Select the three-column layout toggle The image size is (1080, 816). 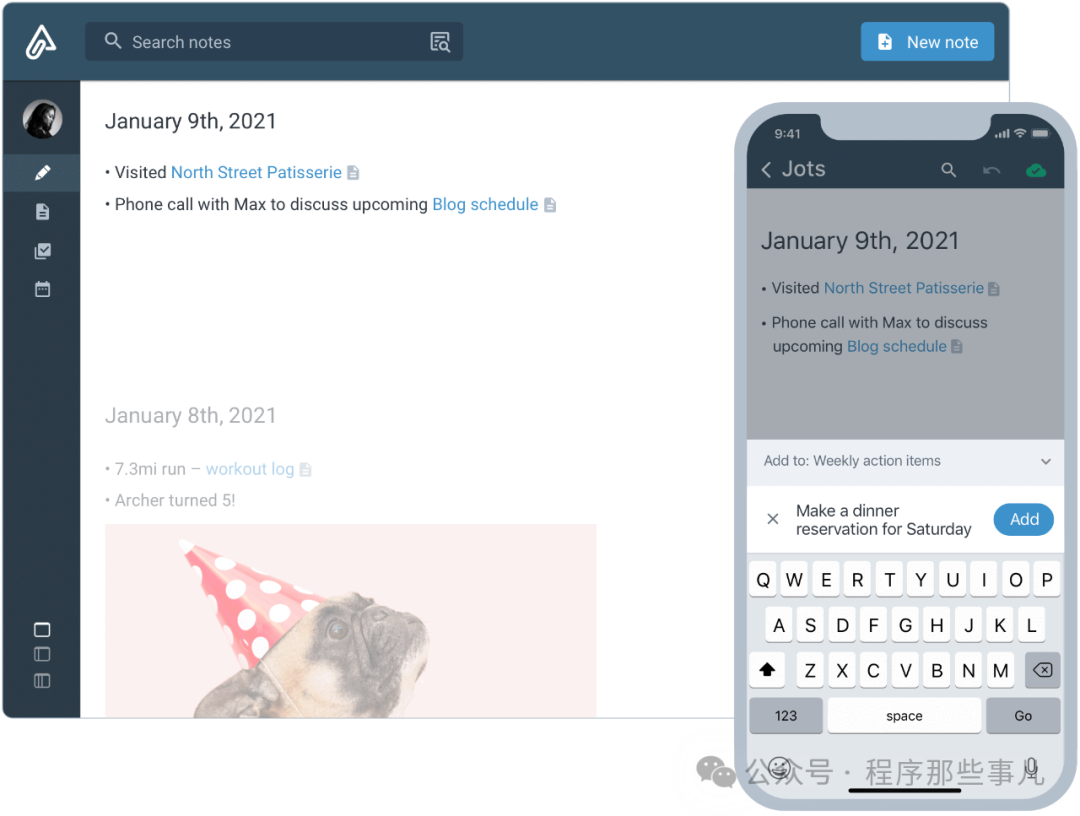(x=42, y=681)
